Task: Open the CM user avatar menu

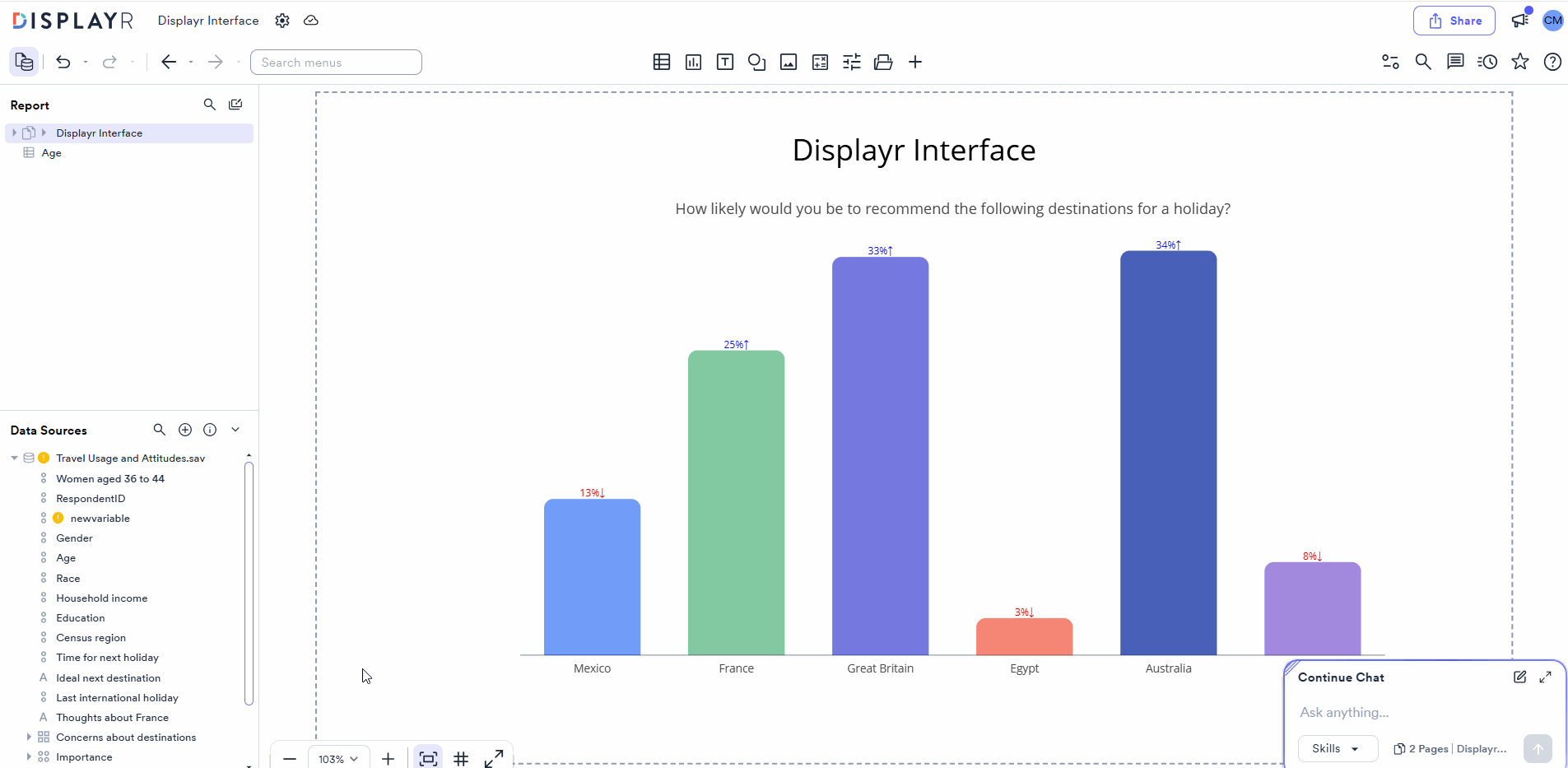Action: 1553,21
